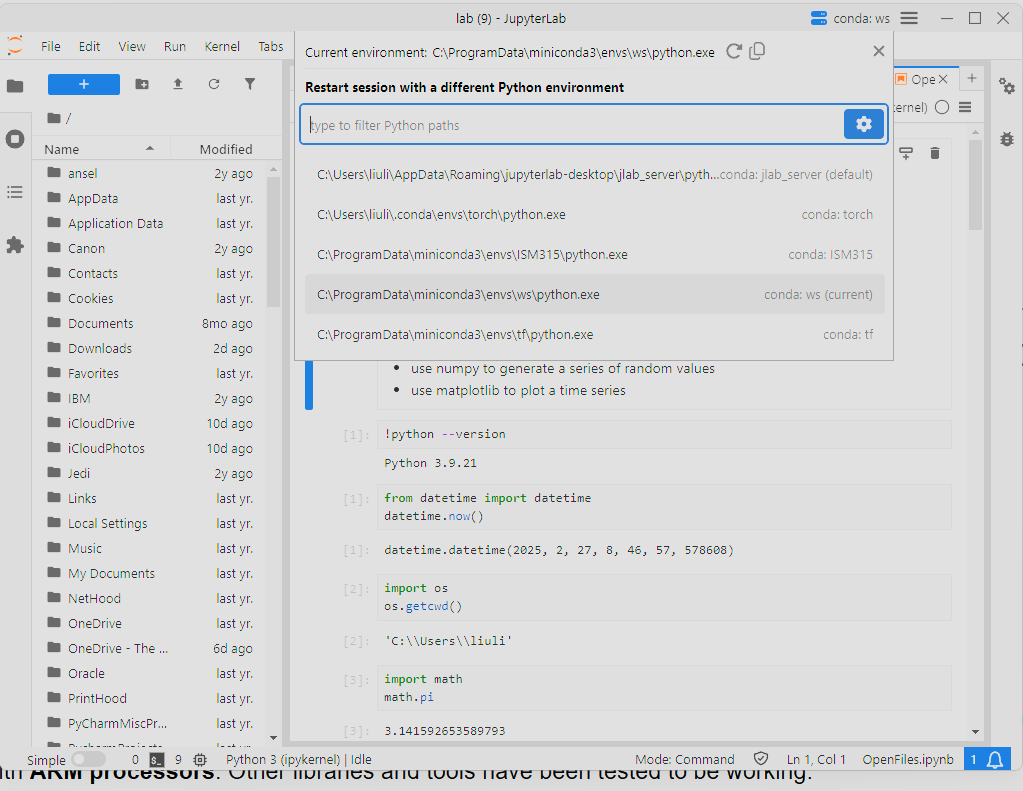
Task: Open the debugger panel bug icon
Action: tap(1007, 139)
